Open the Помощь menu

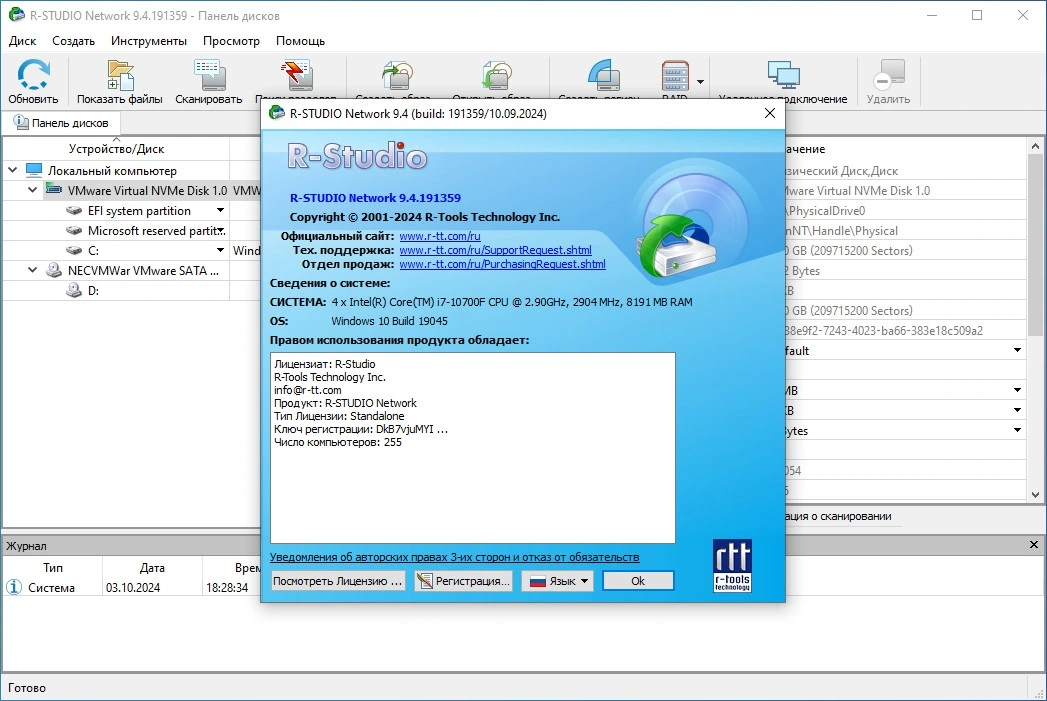[300, 41]
